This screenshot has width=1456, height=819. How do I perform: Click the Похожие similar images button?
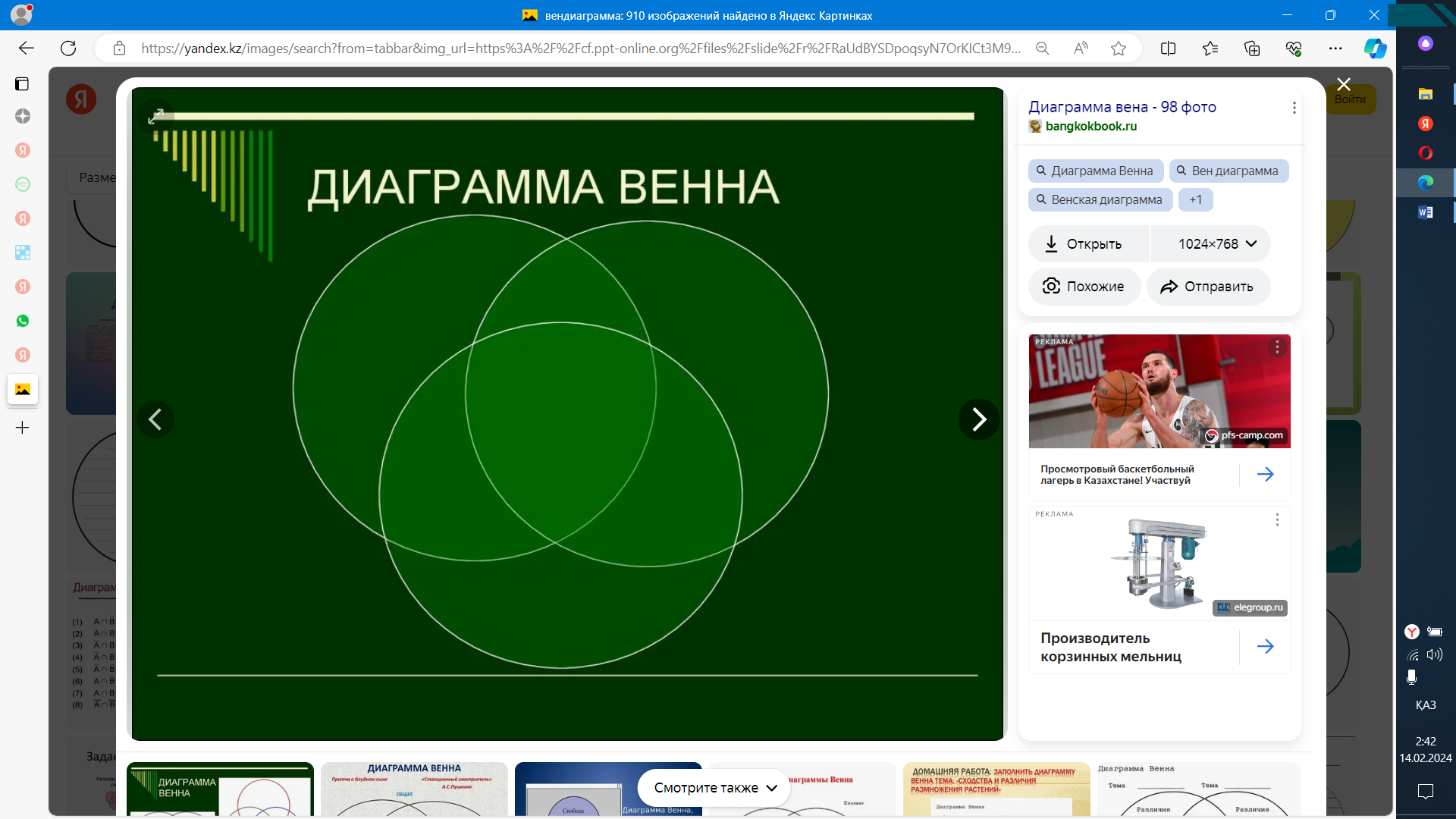tap(1084, 287)
